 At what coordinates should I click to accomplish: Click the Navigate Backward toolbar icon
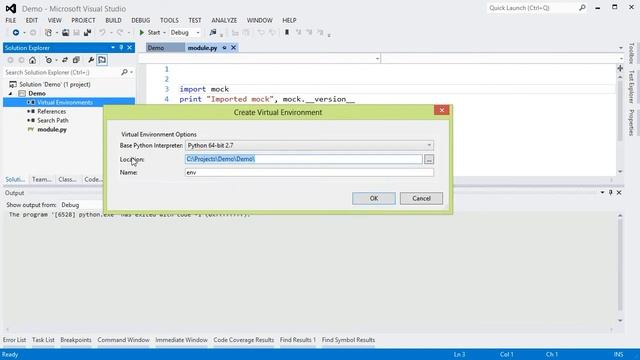(16, 32)
